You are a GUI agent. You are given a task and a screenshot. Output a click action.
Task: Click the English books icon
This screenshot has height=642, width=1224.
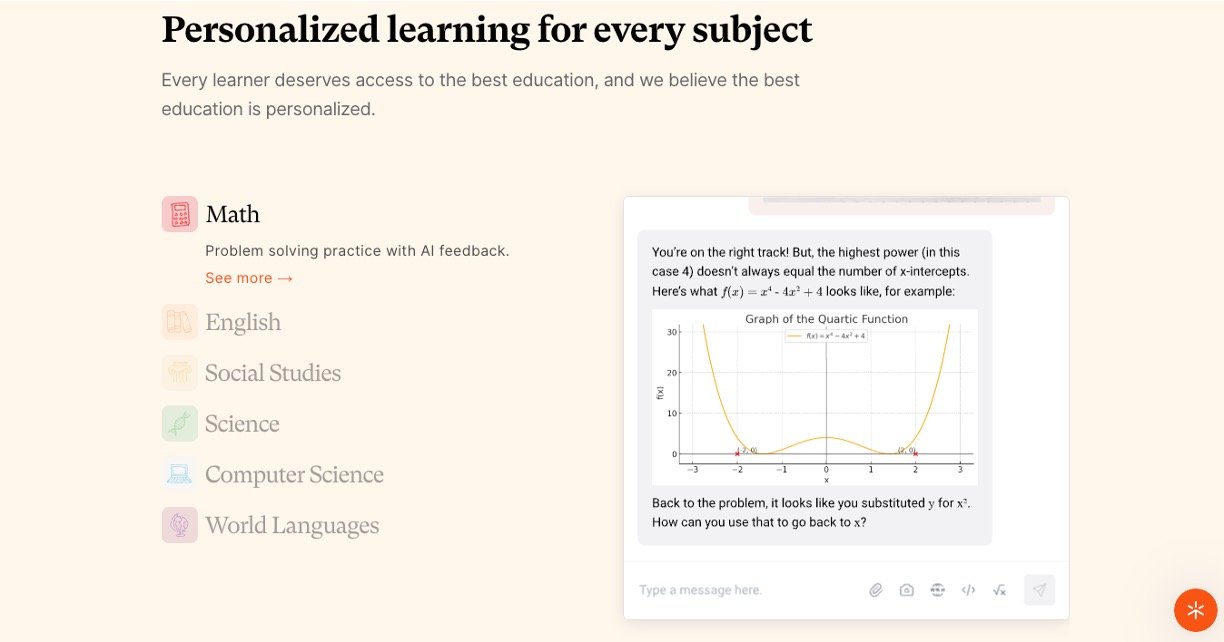point(180,322)
